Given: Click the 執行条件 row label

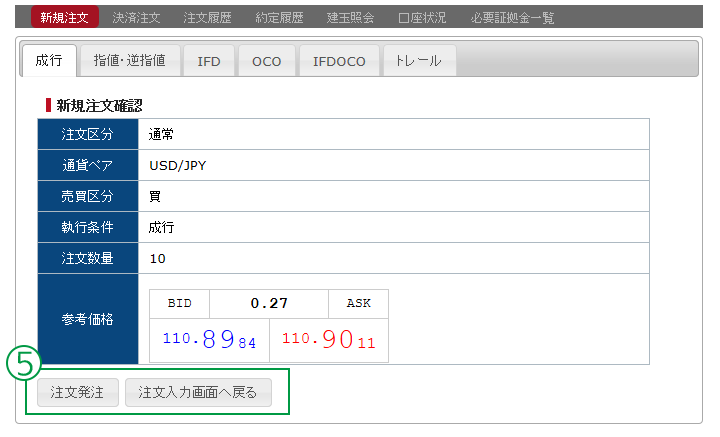Looking at the screenshot, I should pos(88,227).
